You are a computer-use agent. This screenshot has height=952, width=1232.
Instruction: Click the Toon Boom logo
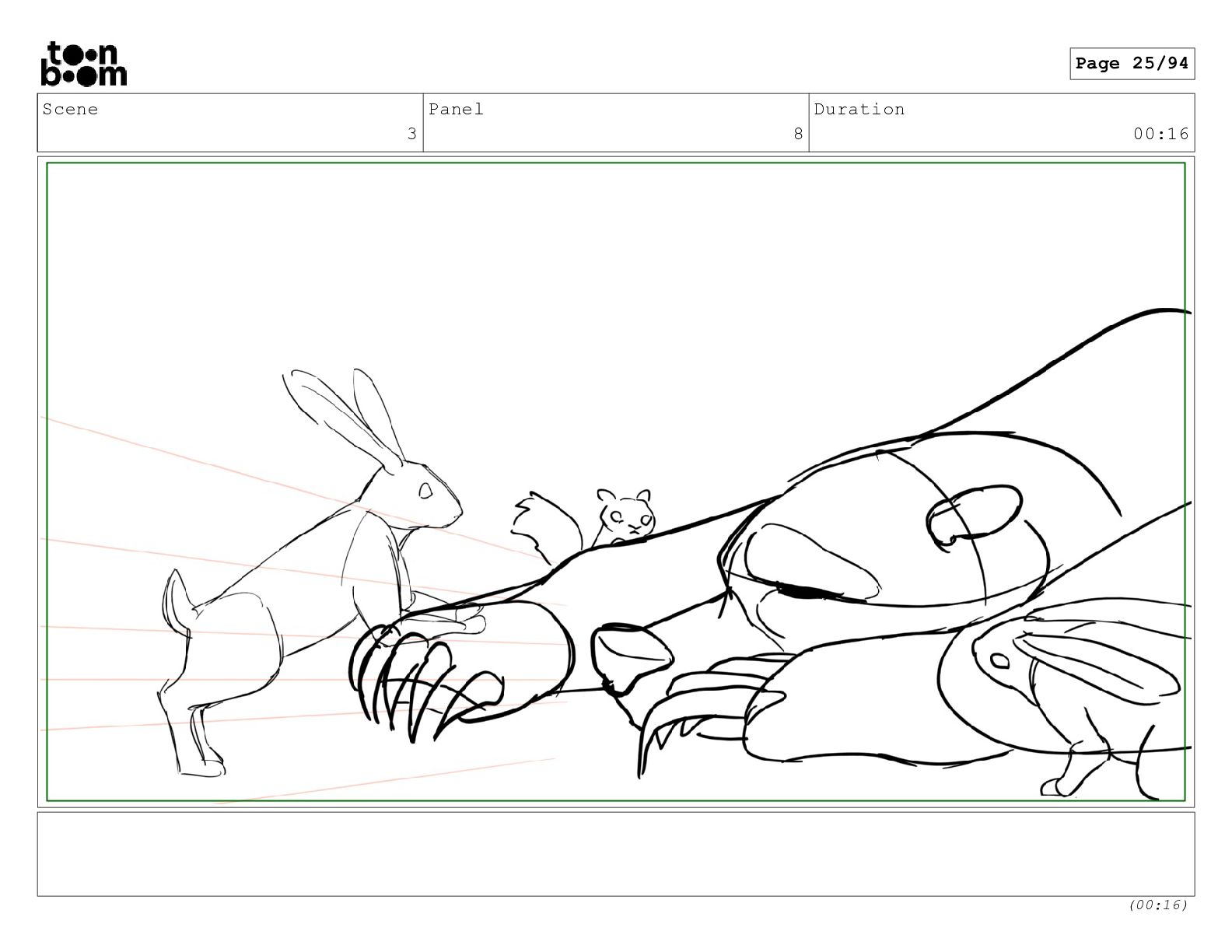83,63
